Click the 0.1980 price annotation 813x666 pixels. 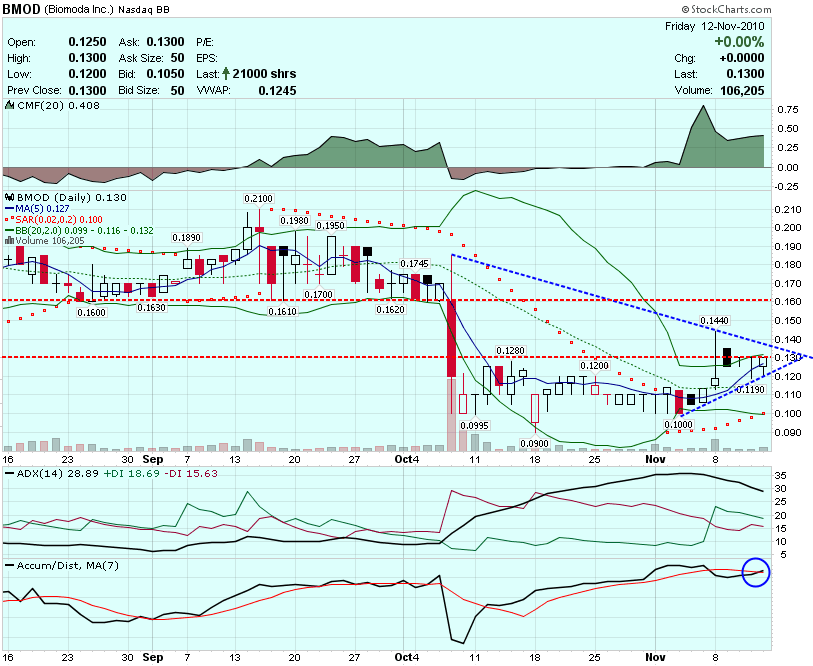294,220
